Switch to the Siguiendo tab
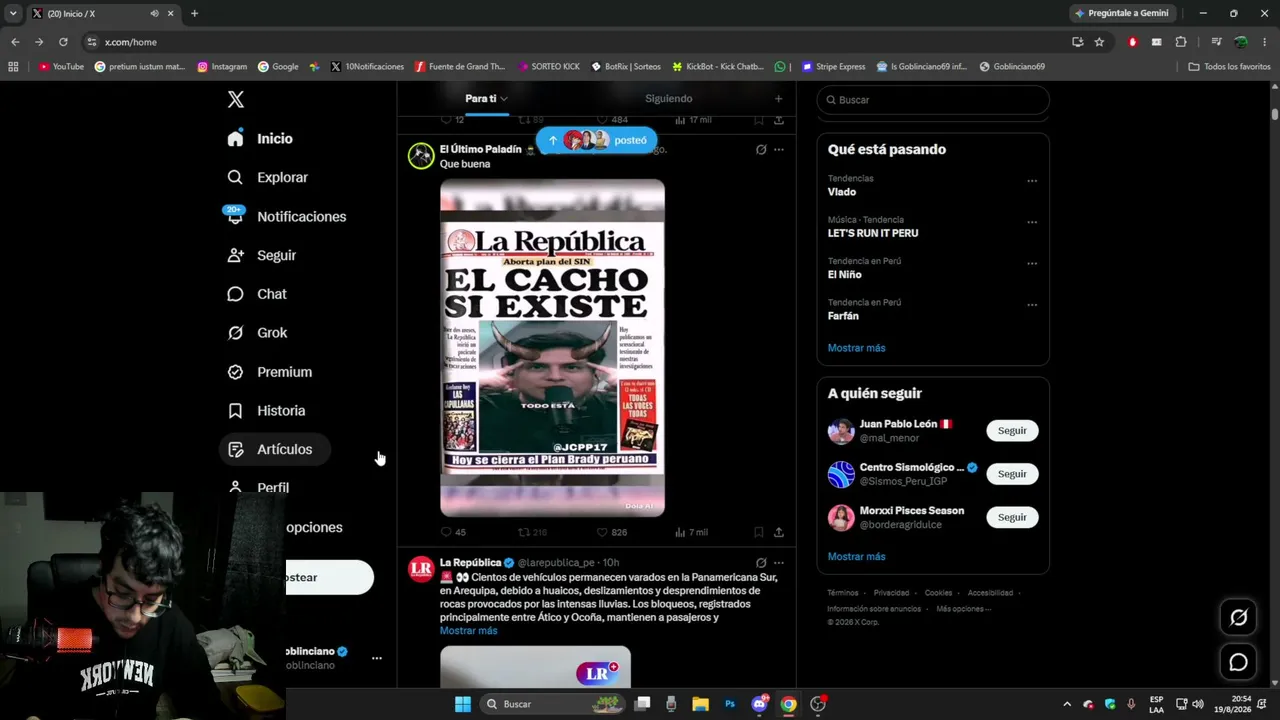The image size is (1280, 720). click(669, 99)
